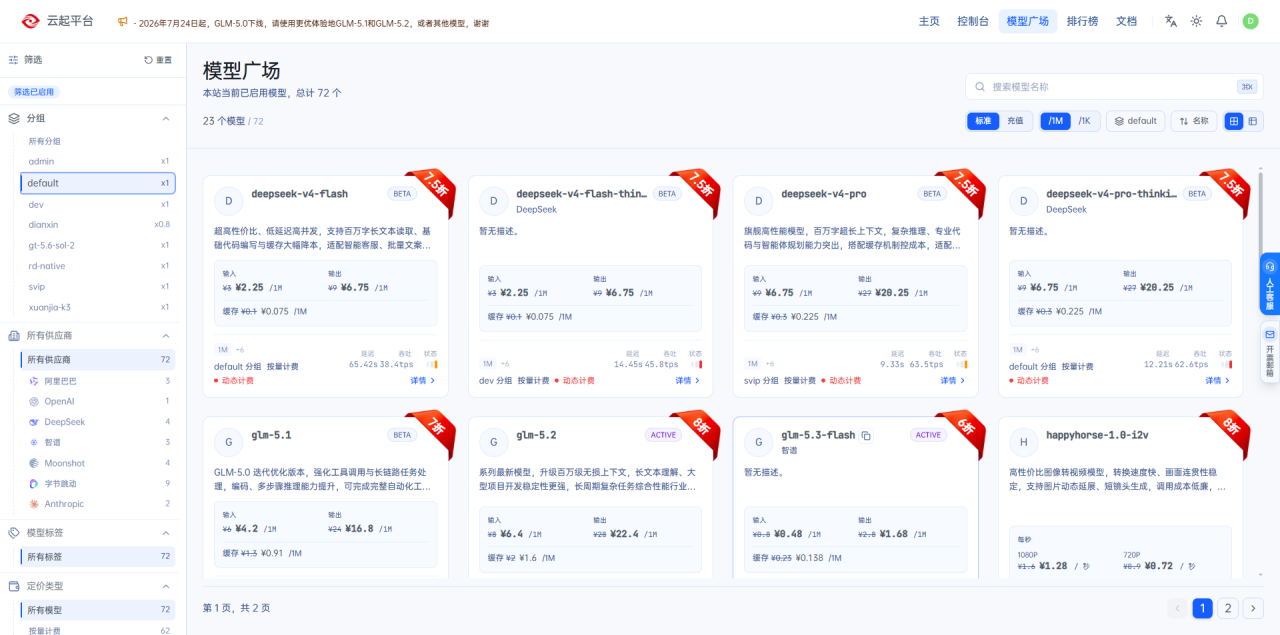This screenshot has height=635, width=1280.
Task: Select 所有标签 model tag
Action: (98, 556)
